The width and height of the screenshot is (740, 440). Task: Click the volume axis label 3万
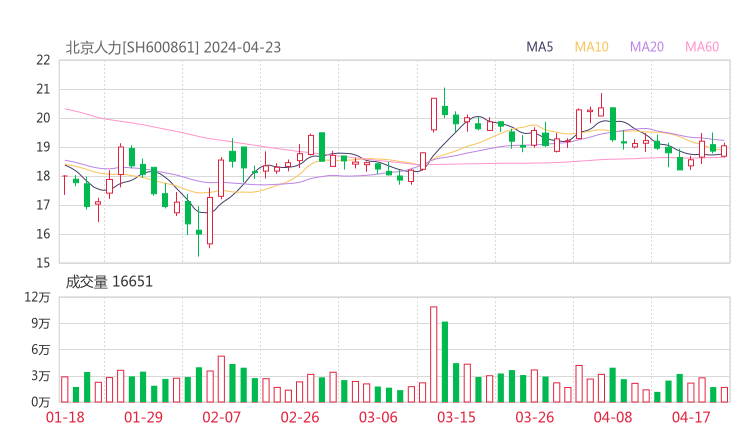tap(41, 376)
